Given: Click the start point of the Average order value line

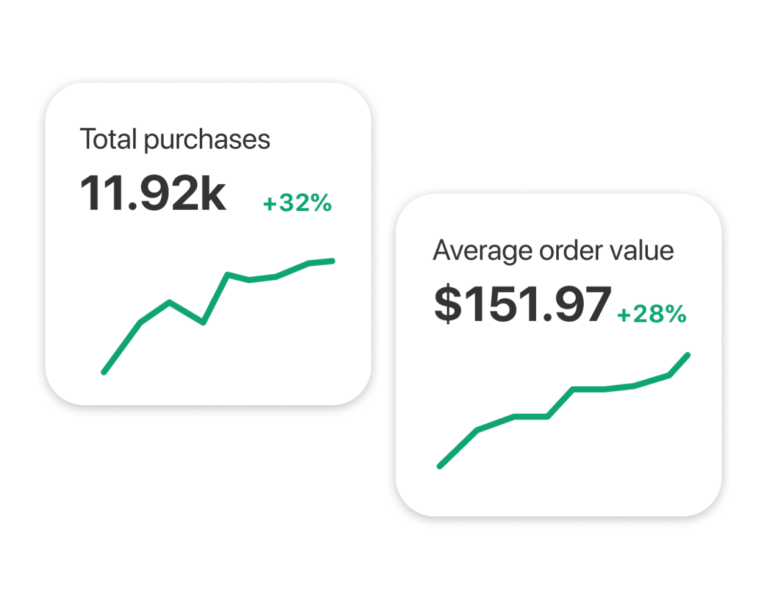Looking at the screenshot, I should tap(440, 466).
